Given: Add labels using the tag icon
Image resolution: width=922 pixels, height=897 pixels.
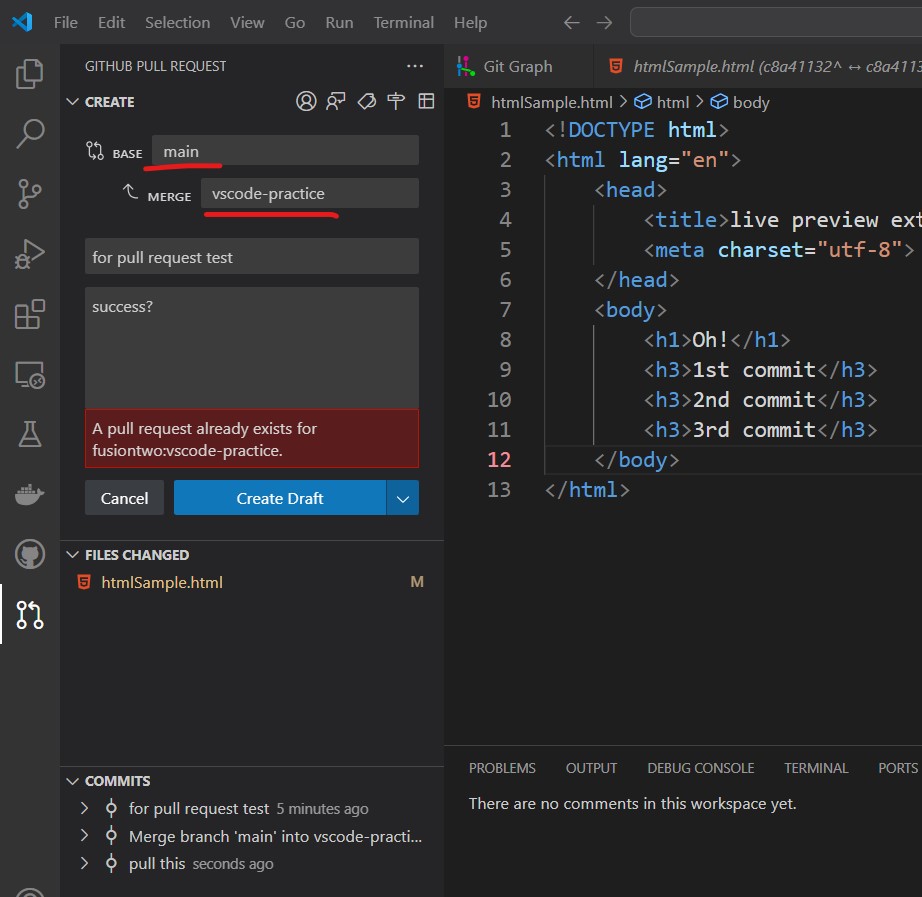Looking at the screenshot, I should tap(366, 101).
